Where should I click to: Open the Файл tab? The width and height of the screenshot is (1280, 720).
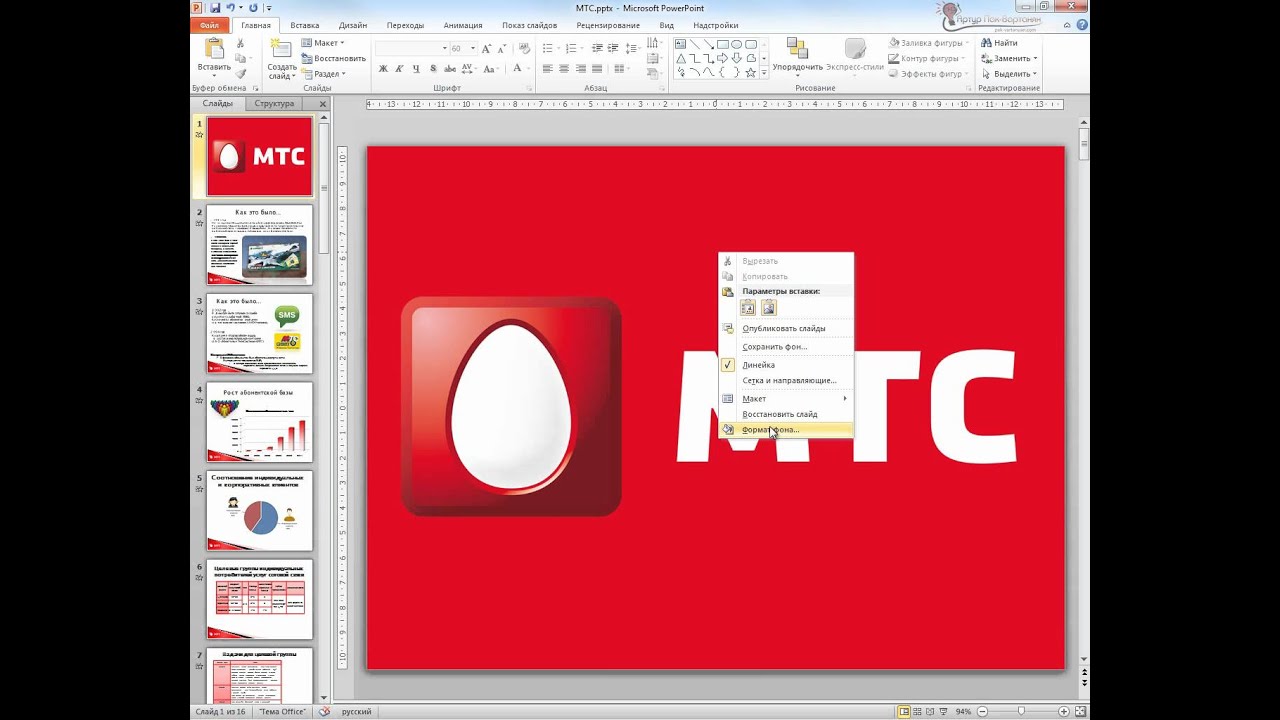click(210, 25)
